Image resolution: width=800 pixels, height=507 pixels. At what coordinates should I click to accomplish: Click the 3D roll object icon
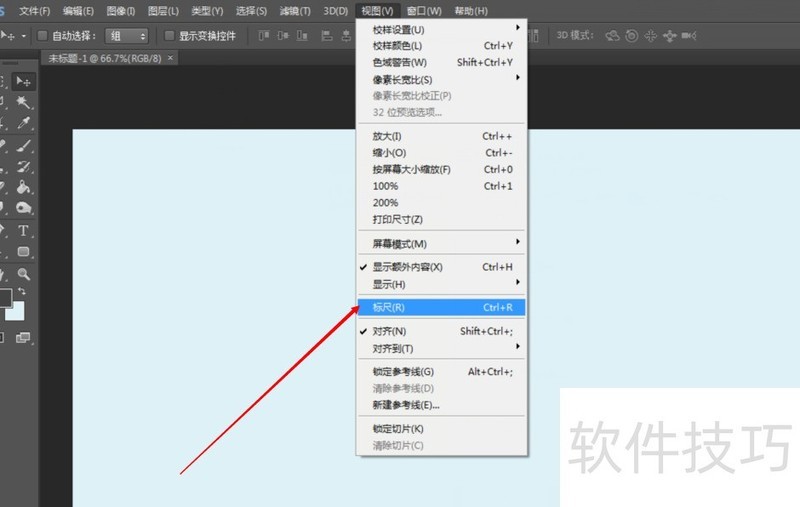click(632, 36)
